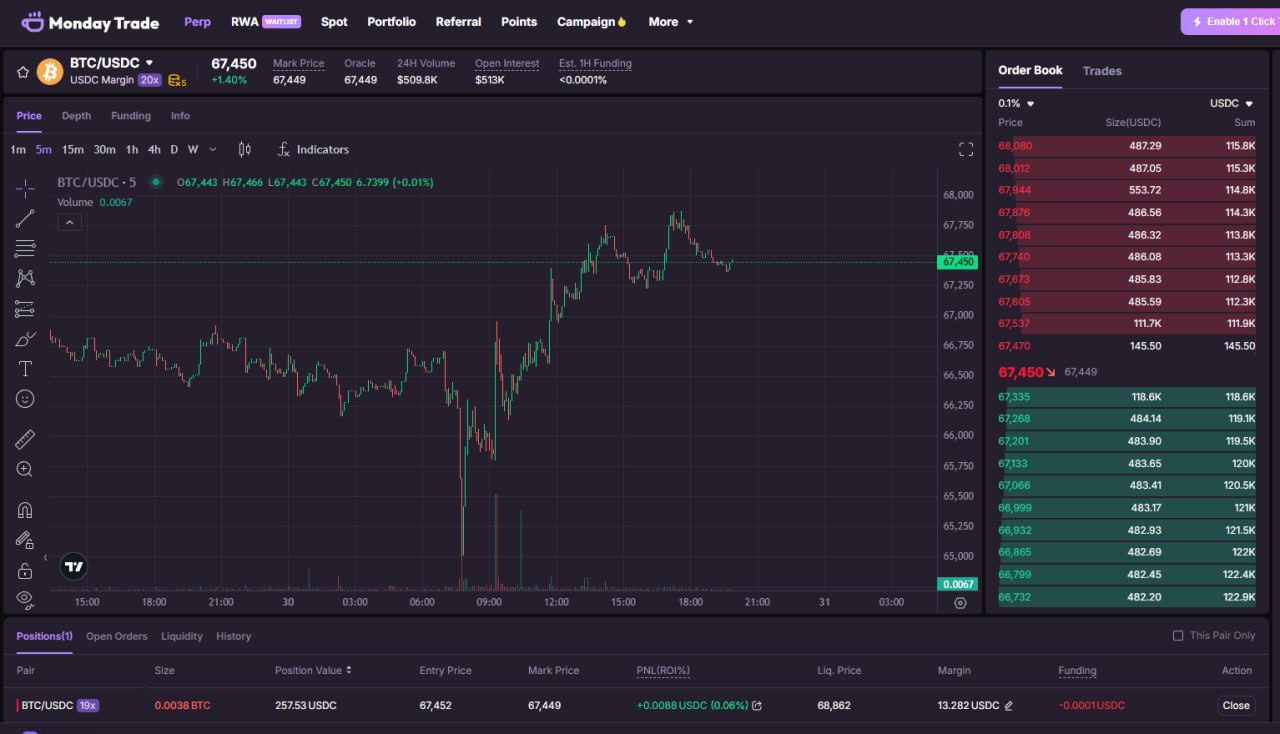
Task: Click the Enable 1 Click button
Action: [1232, 22]
